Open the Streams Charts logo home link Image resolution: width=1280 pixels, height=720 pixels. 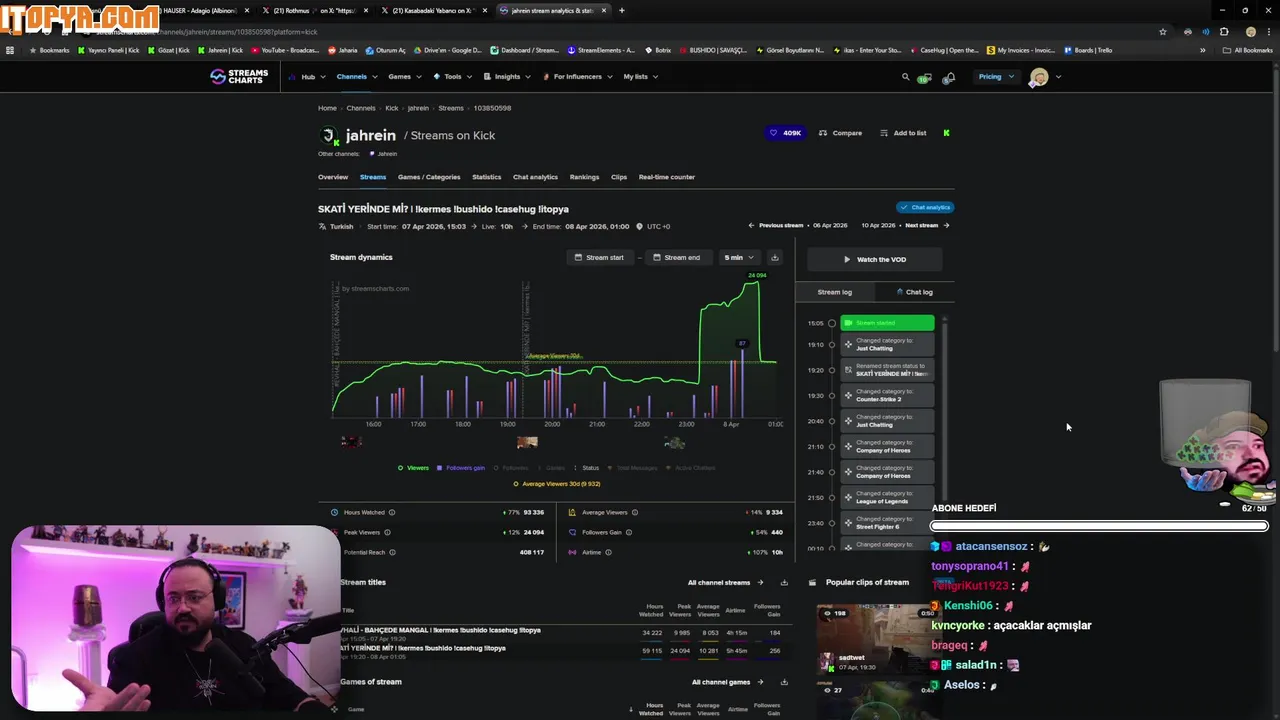pos(239,76)
